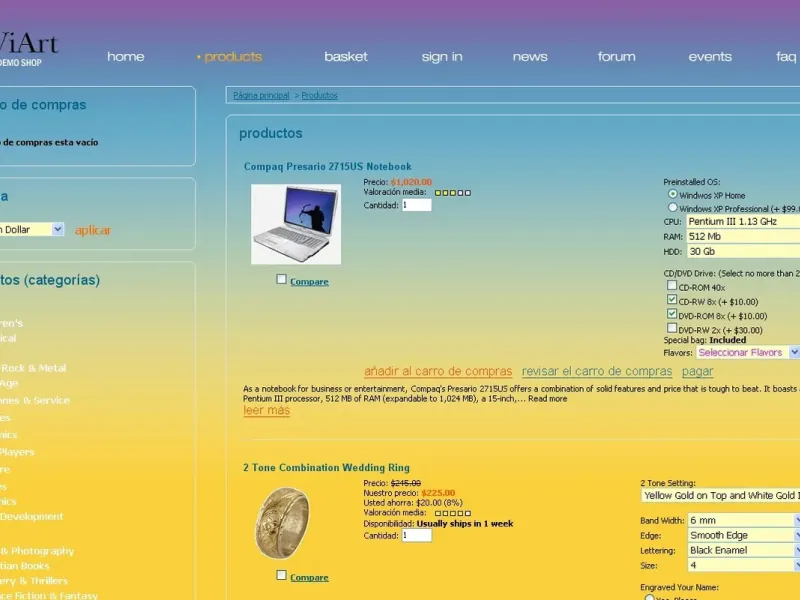
Task: Open the Seleccionar Flavors dropdown
Action: tap(748, 352)
